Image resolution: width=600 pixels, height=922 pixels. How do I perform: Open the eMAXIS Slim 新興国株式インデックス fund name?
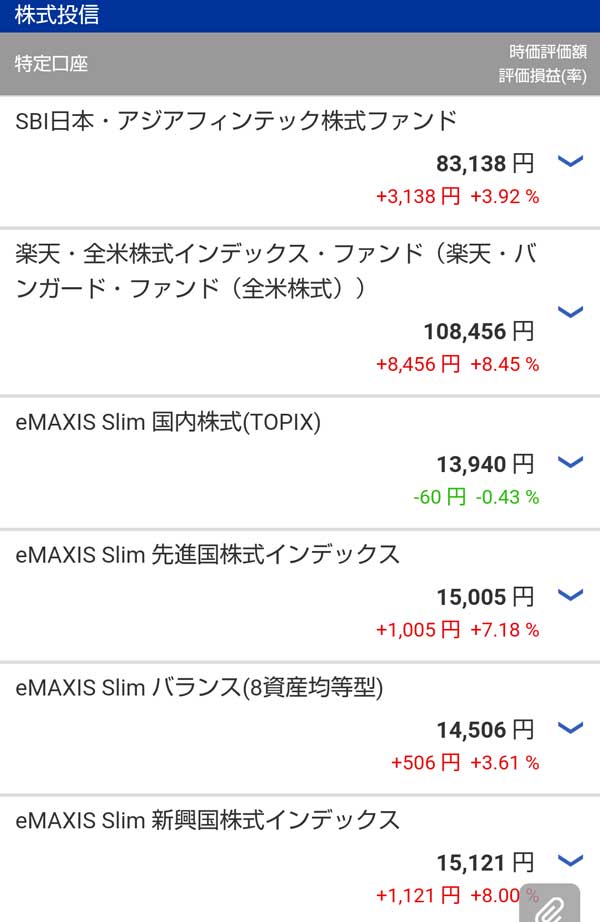[x=208, y=821]
